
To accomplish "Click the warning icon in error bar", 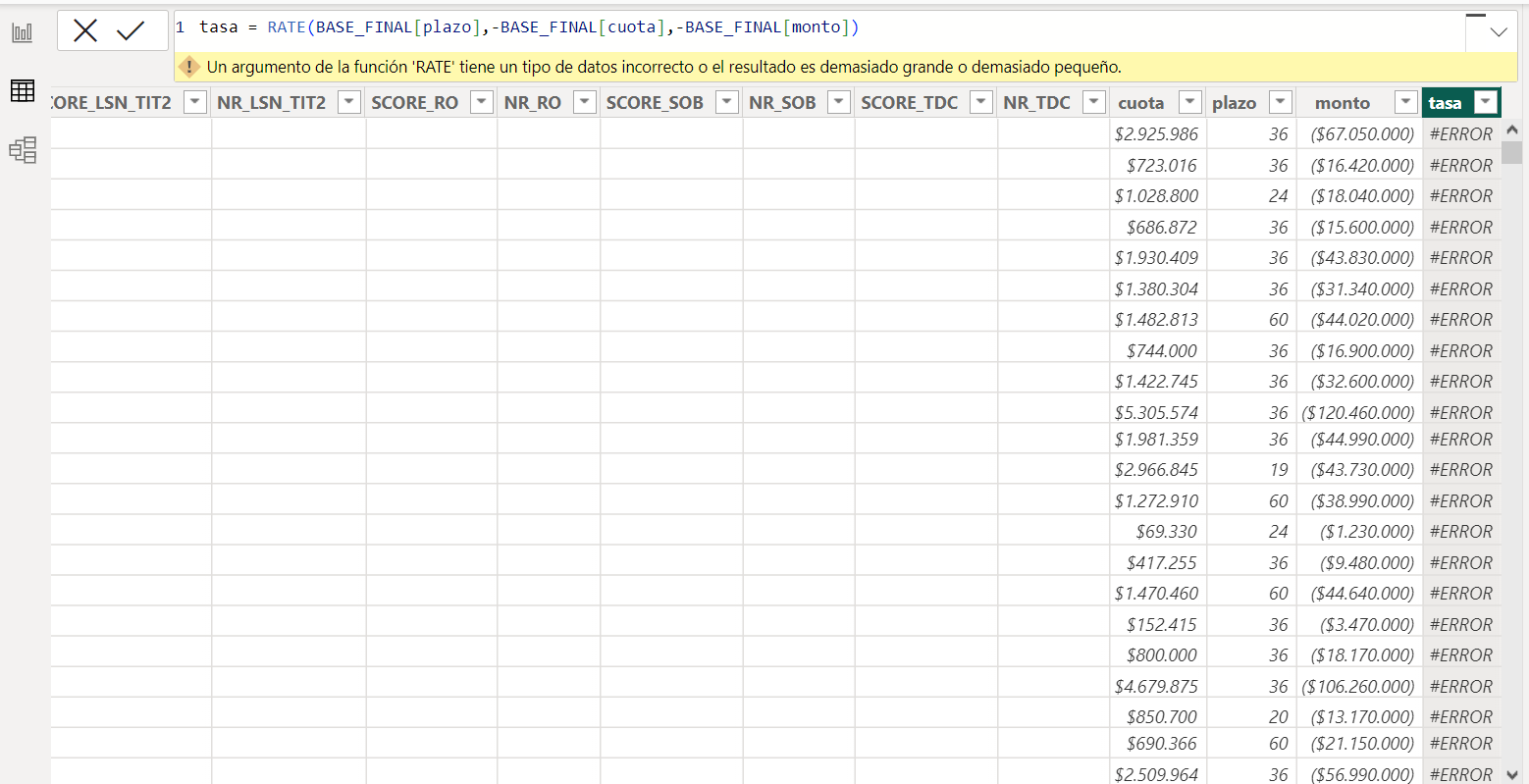I will point(189,68).
